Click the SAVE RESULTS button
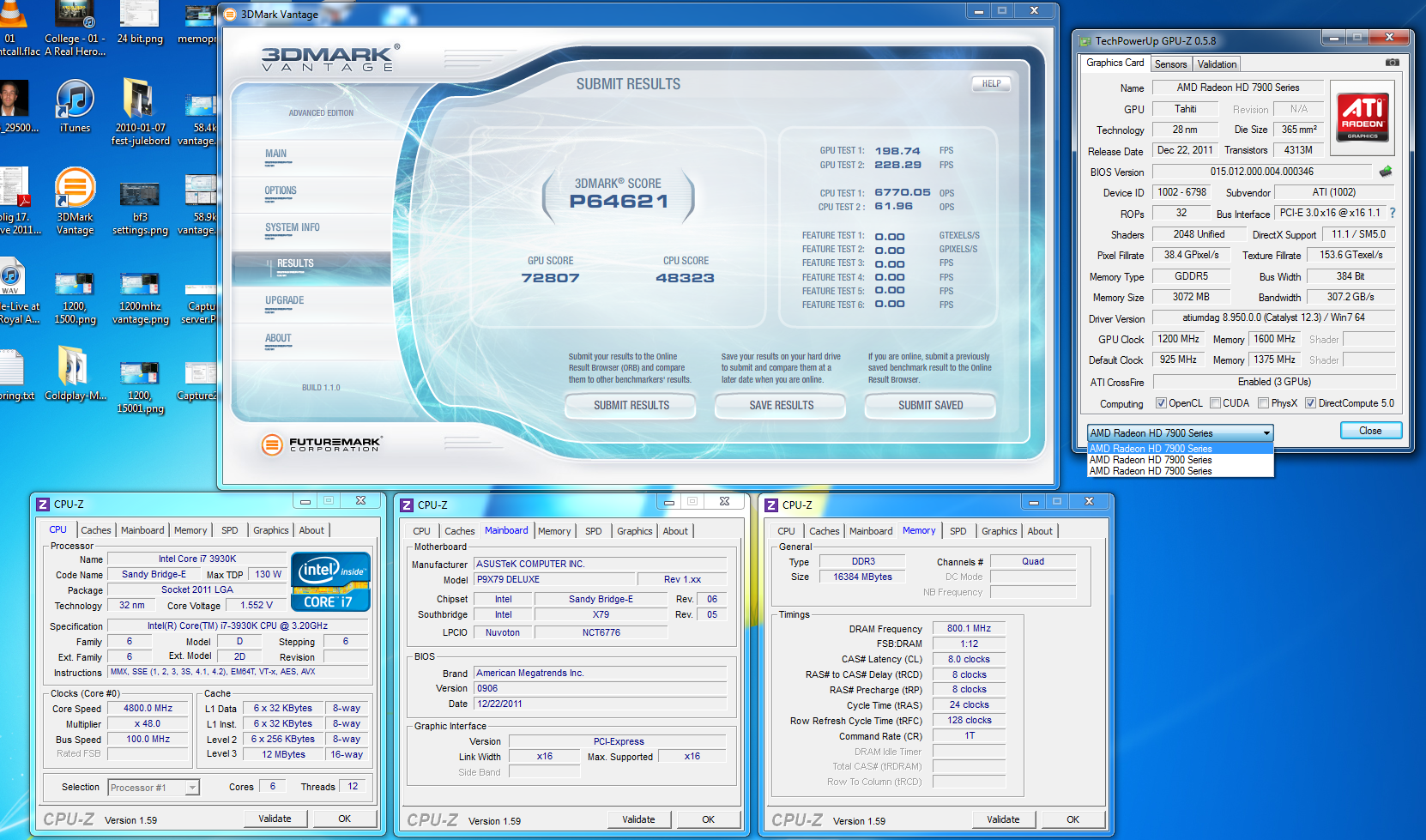The height and width of the screenshot is (840, 1426). [781, 405]
